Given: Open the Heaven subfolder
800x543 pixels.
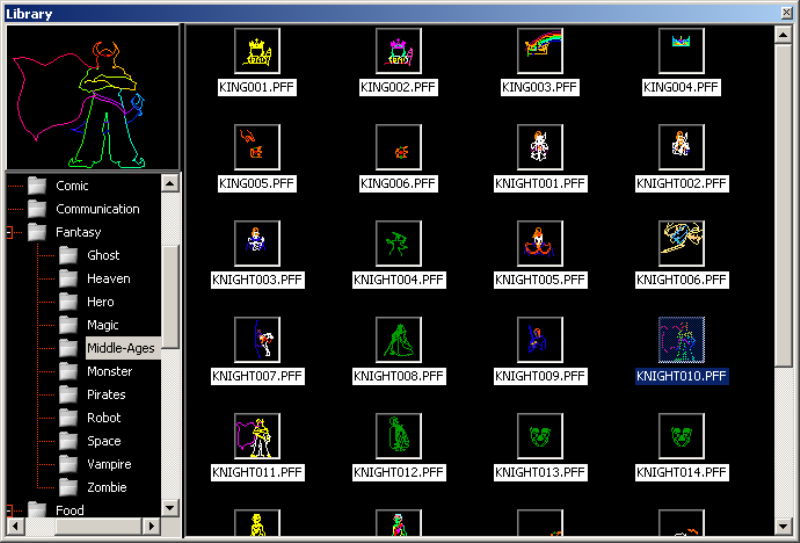Looking at the screenshot, I should (x=108, y=279).
